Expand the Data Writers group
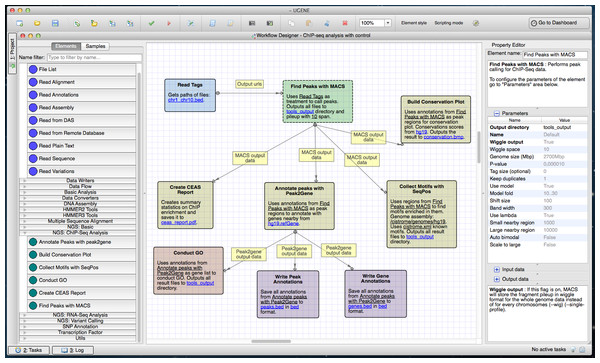600x363 pixels. 78,180
